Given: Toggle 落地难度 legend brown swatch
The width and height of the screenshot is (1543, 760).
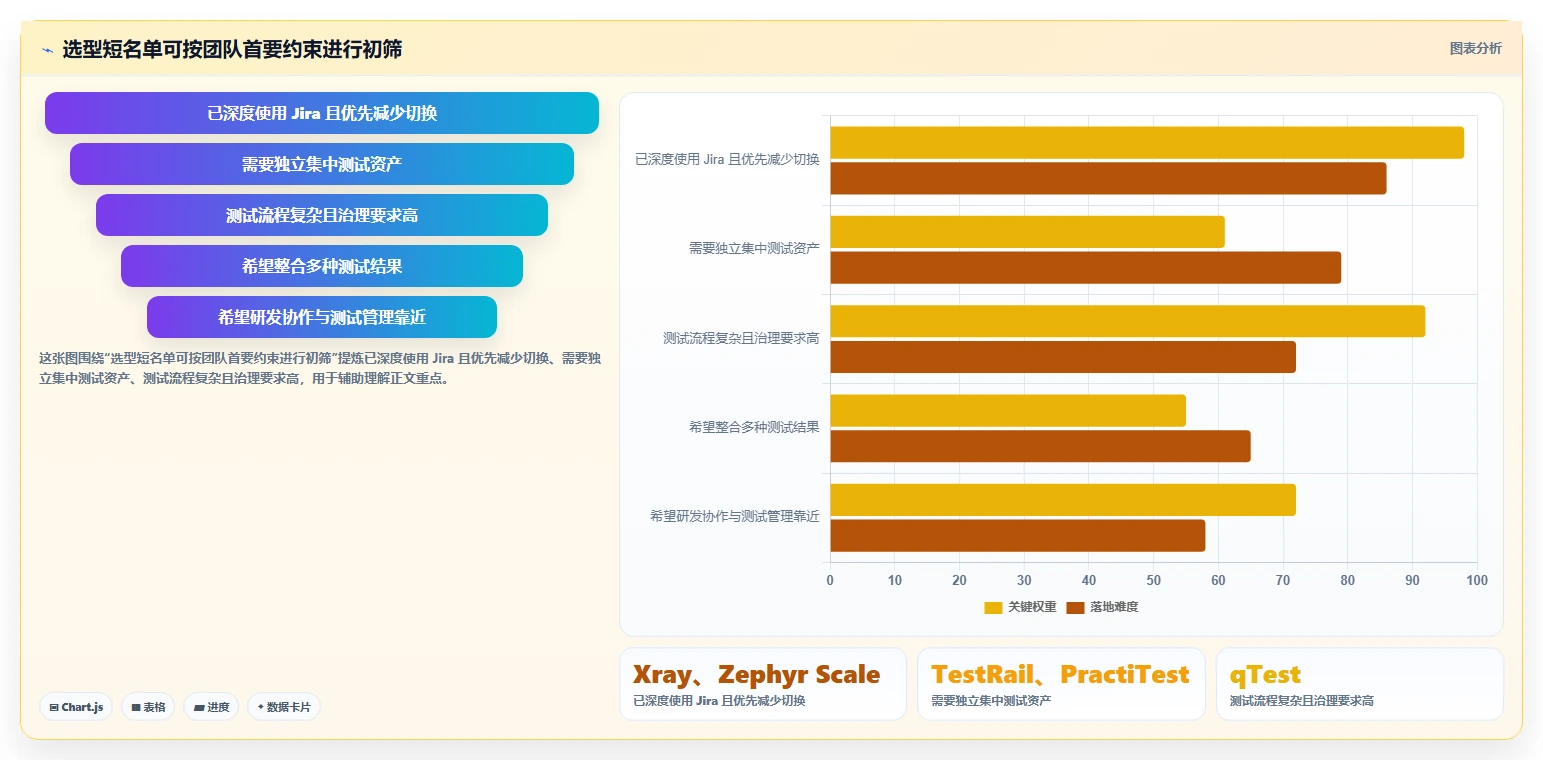Looking at the screenshot, I should 1075,607.
